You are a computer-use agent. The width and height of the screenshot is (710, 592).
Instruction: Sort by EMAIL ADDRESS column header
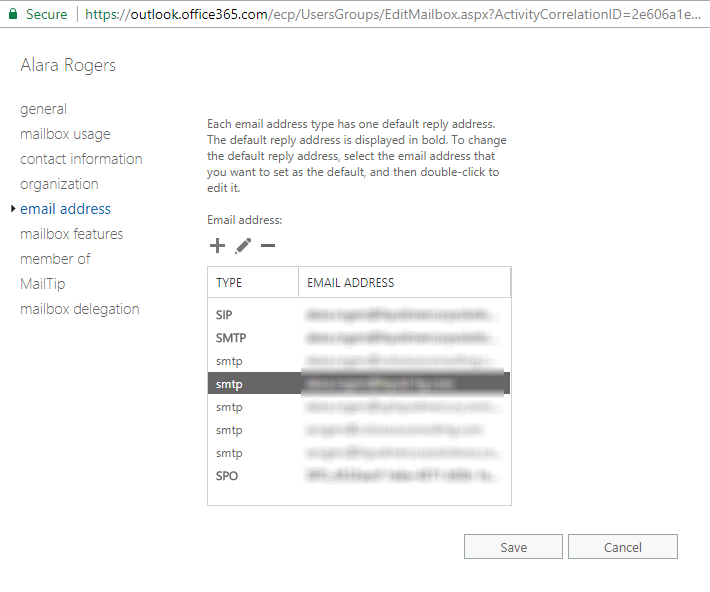(404, 282)
